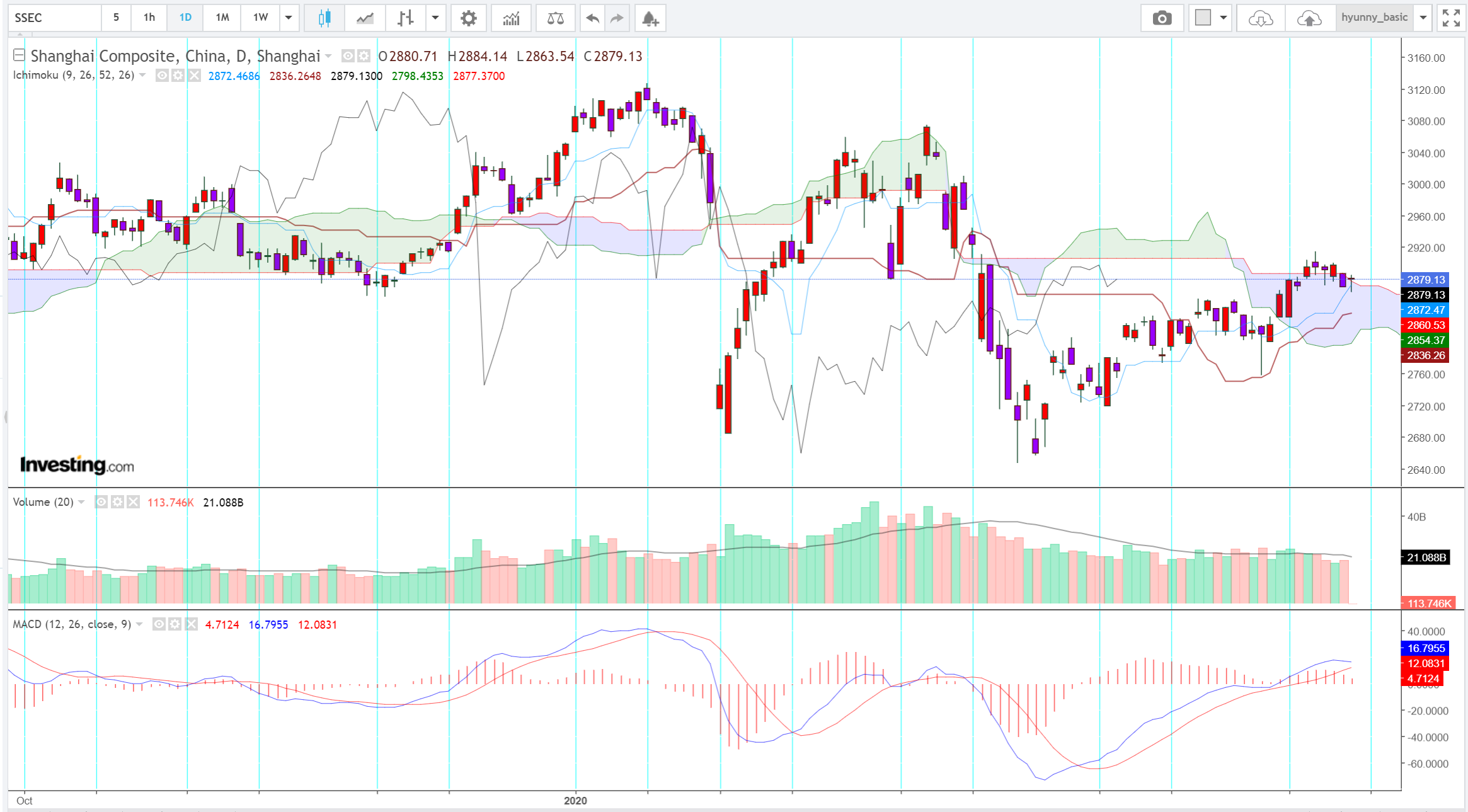The width and height of the screenshot is (1468, 812).
Task: Hide the Ichimoku indicator with eye icon
Action: click(162, 76)
